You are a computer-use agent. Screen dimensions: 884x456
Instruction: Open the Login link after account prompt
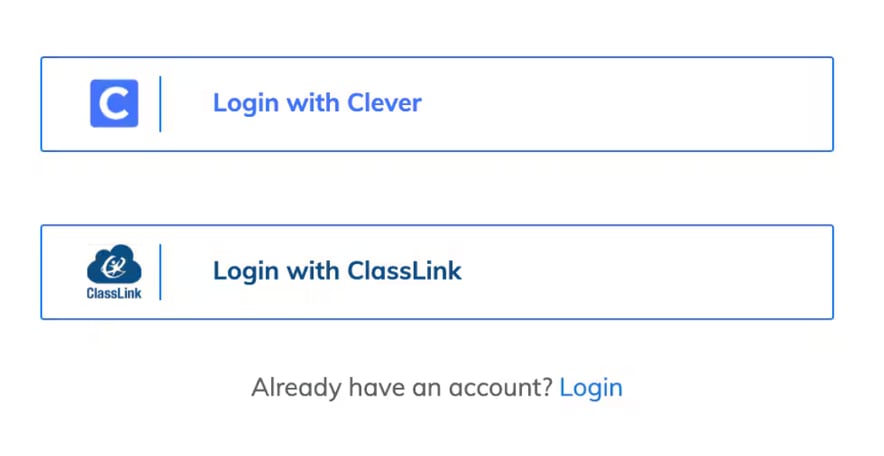coord(591,388)
